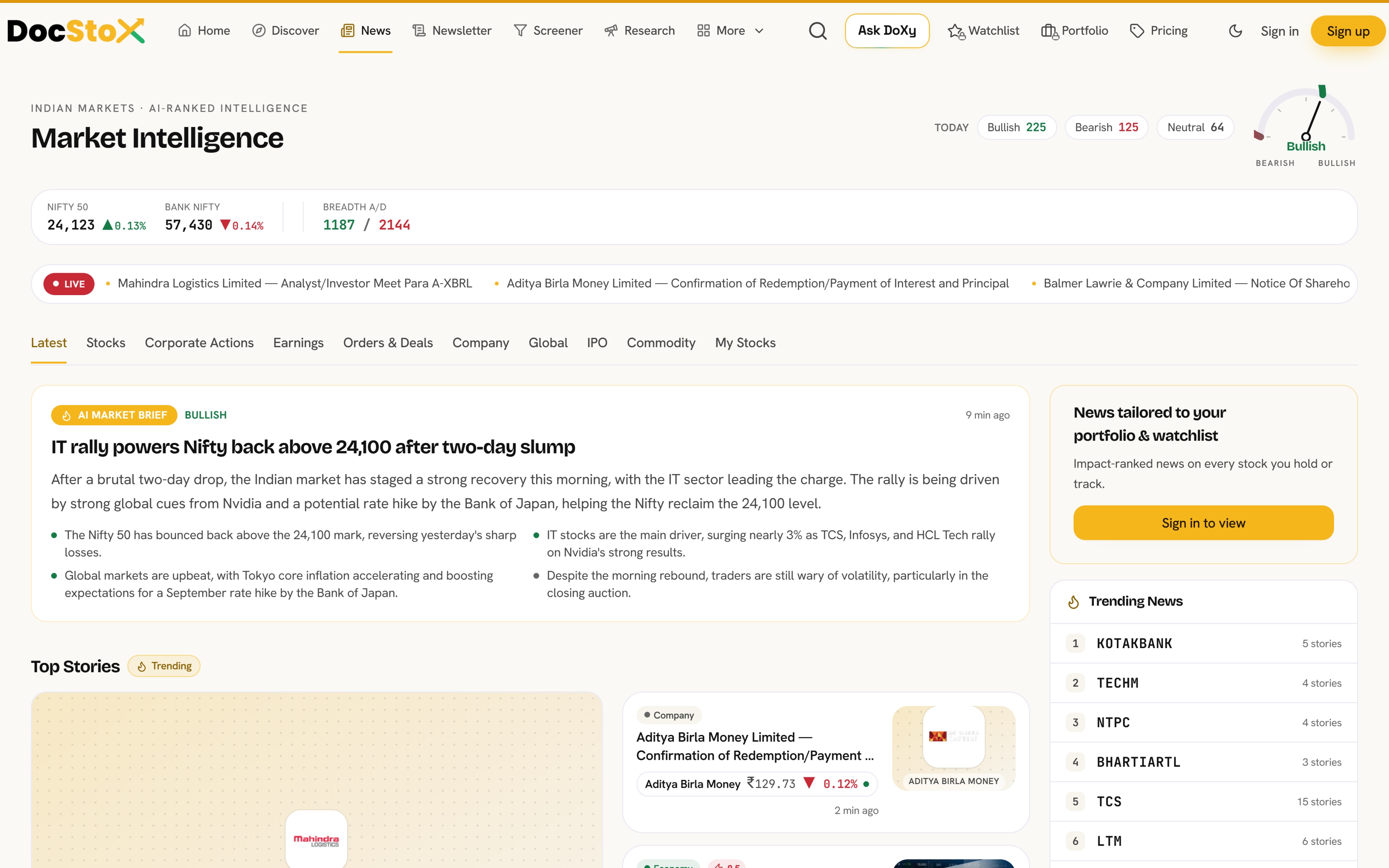Click the More grid icon

703,30
